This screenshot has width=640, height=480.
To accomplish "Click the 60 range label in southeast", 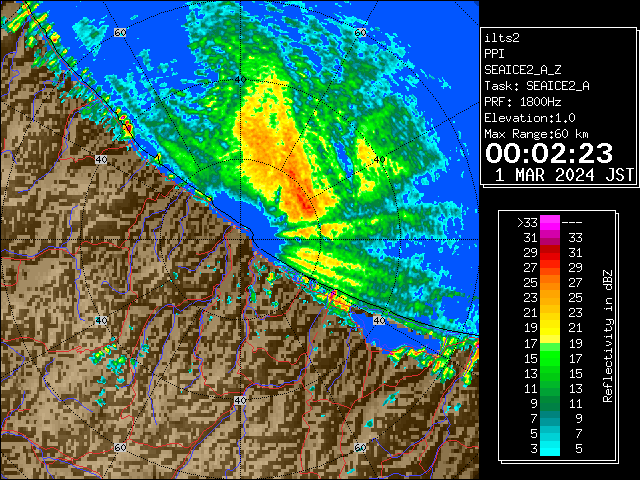I will tap(360, 447).
